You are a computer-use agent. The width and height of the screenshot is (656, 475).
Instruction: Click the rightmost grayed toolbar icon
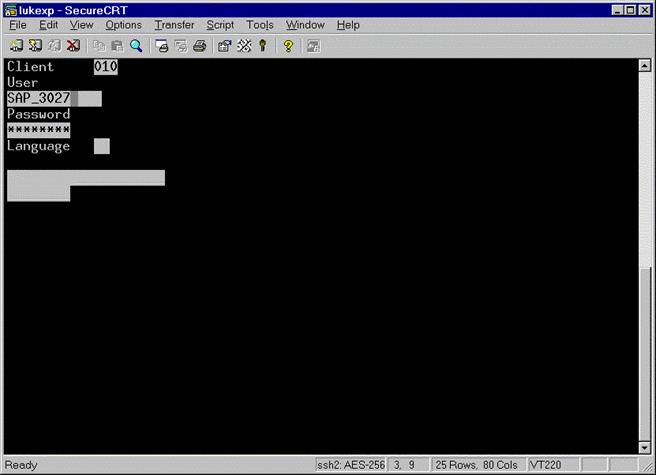pos(313,46)
